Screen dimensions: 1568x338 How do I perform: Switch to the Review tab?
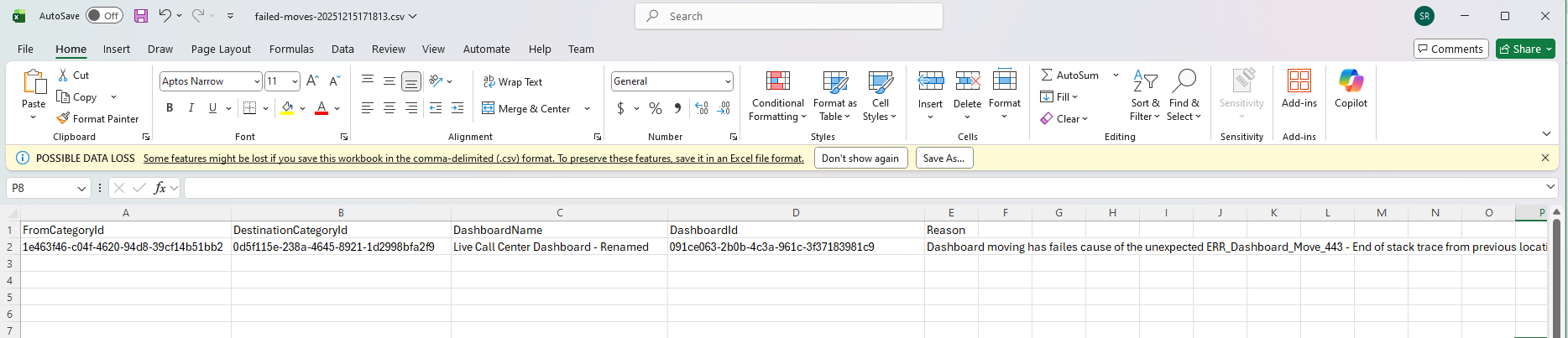(389, 49)
